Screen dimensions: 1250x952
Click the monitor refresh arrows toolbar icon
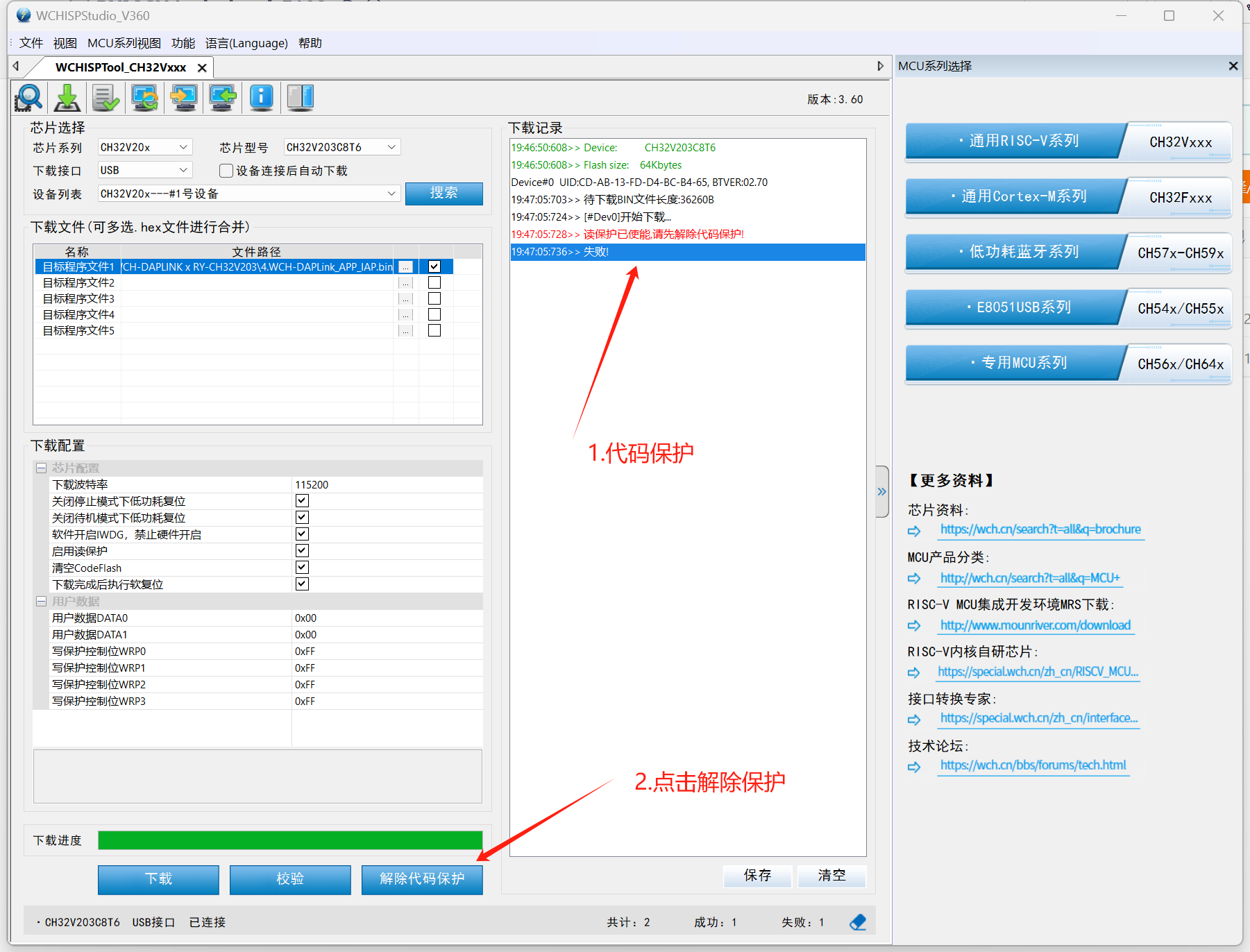(145, 98)
